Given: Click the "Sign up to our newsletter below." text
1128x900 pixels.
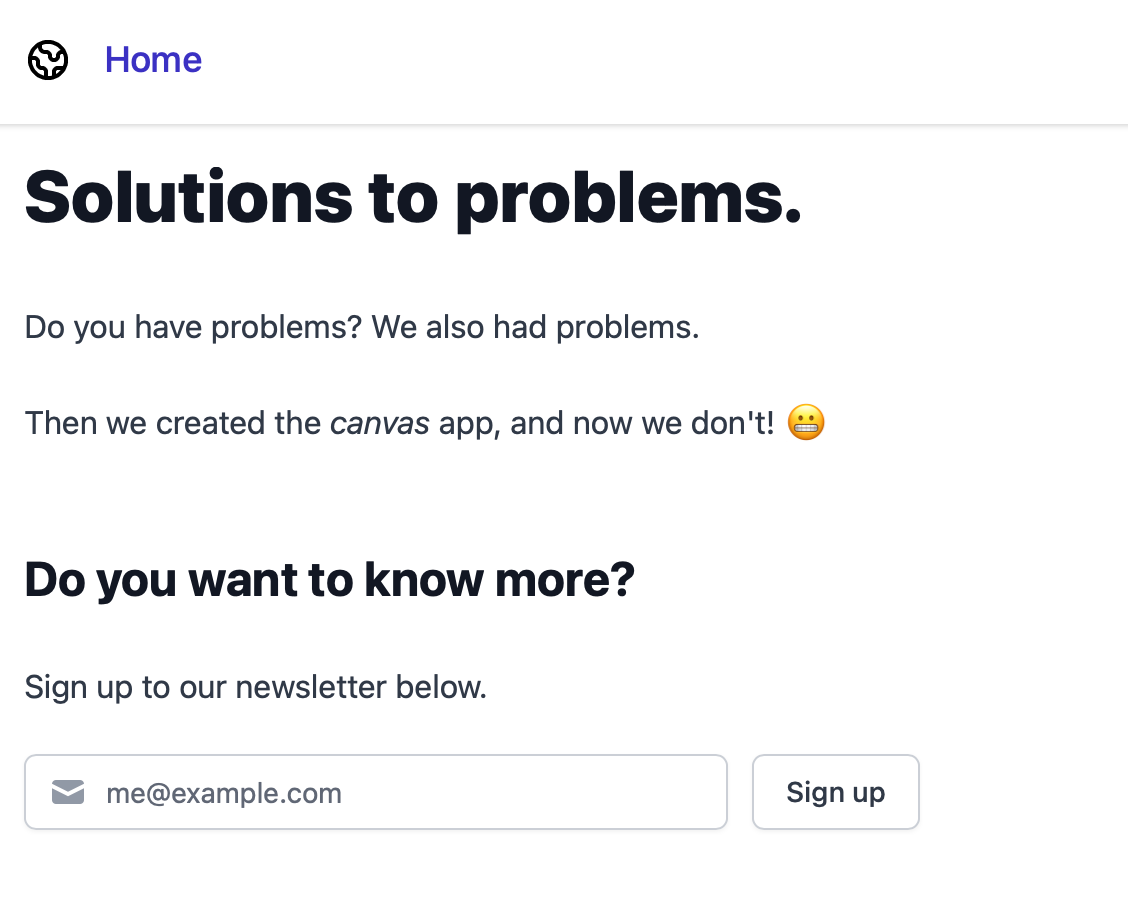Looking at the screenshot, I should point(255,688).
